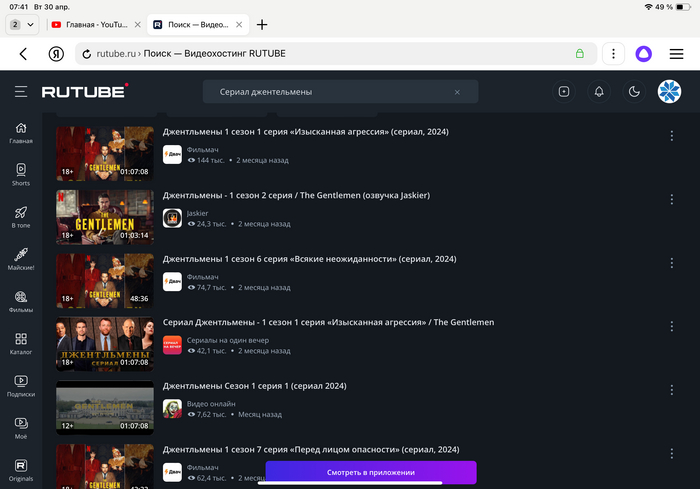Open thumbnail of episode 6 video

tap(104, 280)
